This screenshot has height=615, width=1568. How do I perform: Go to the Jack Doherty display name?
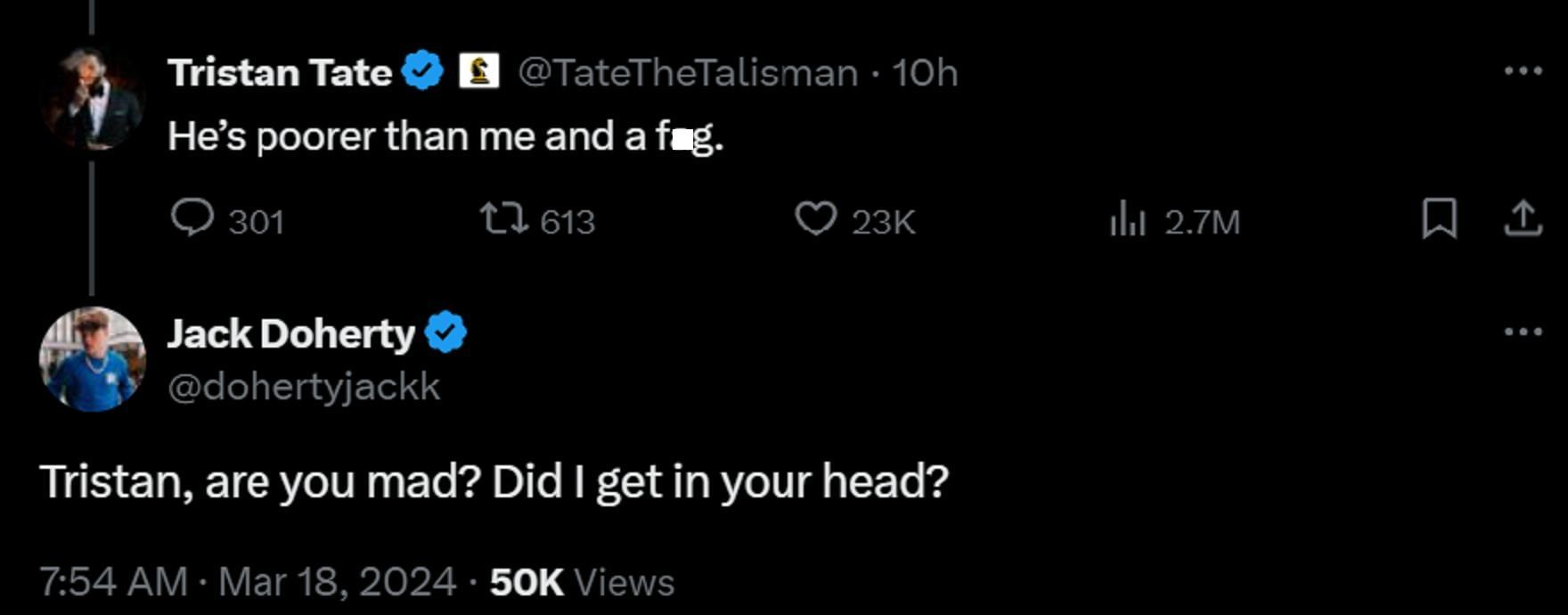(x=290, y=334)
